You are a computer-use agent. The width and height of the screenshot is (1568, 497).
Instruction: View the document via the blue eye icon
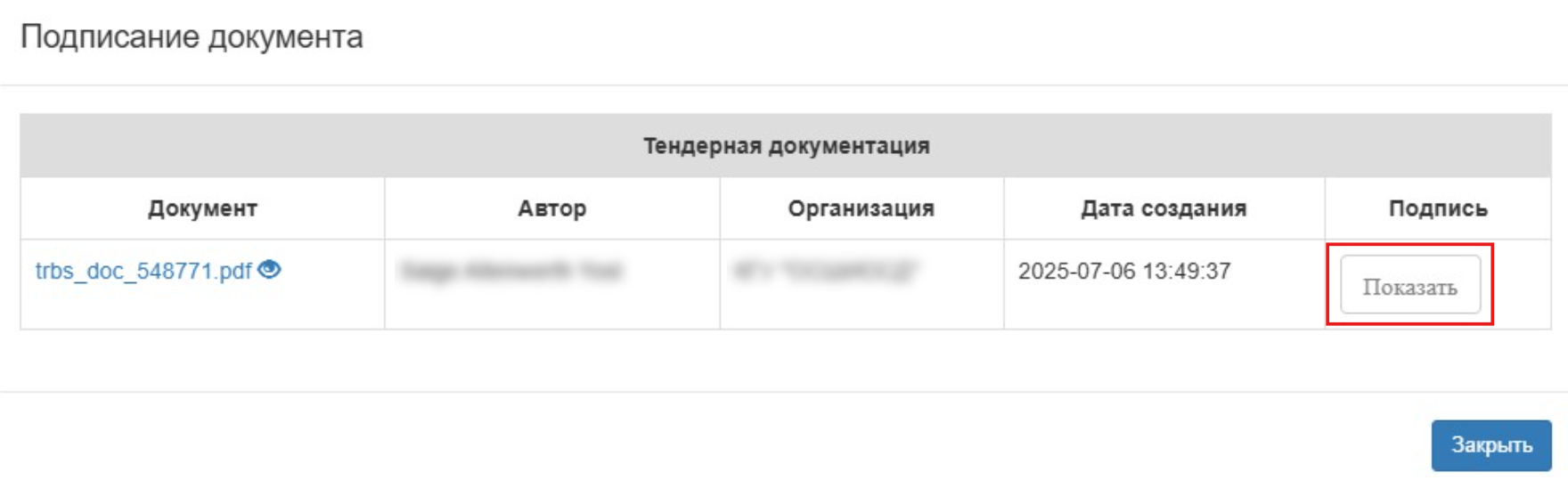269,269
